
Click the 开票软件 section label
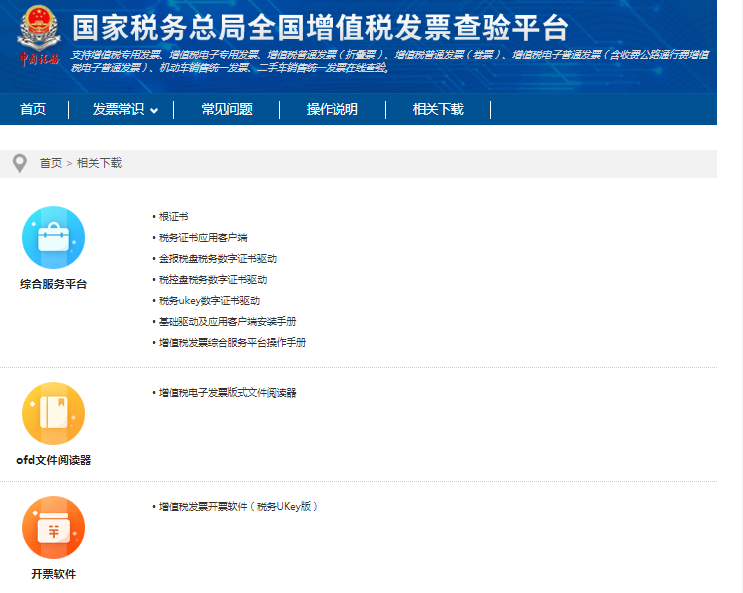[54, 575]
